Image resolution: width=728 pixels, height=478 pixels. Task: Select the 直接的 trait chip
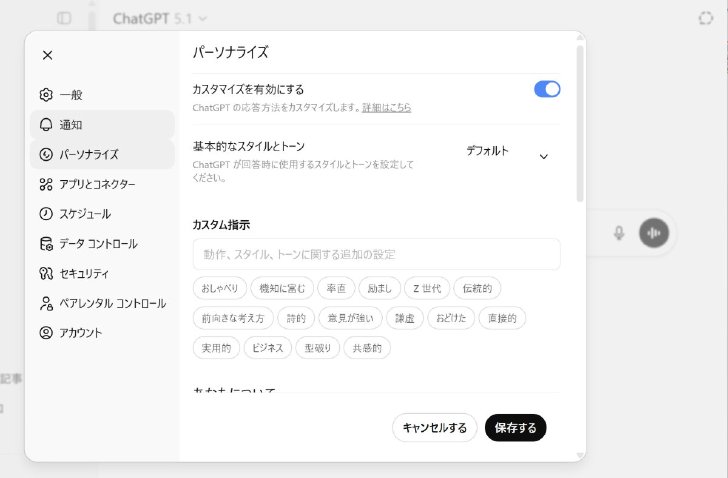pyautogui.click(x=502, y=318)
